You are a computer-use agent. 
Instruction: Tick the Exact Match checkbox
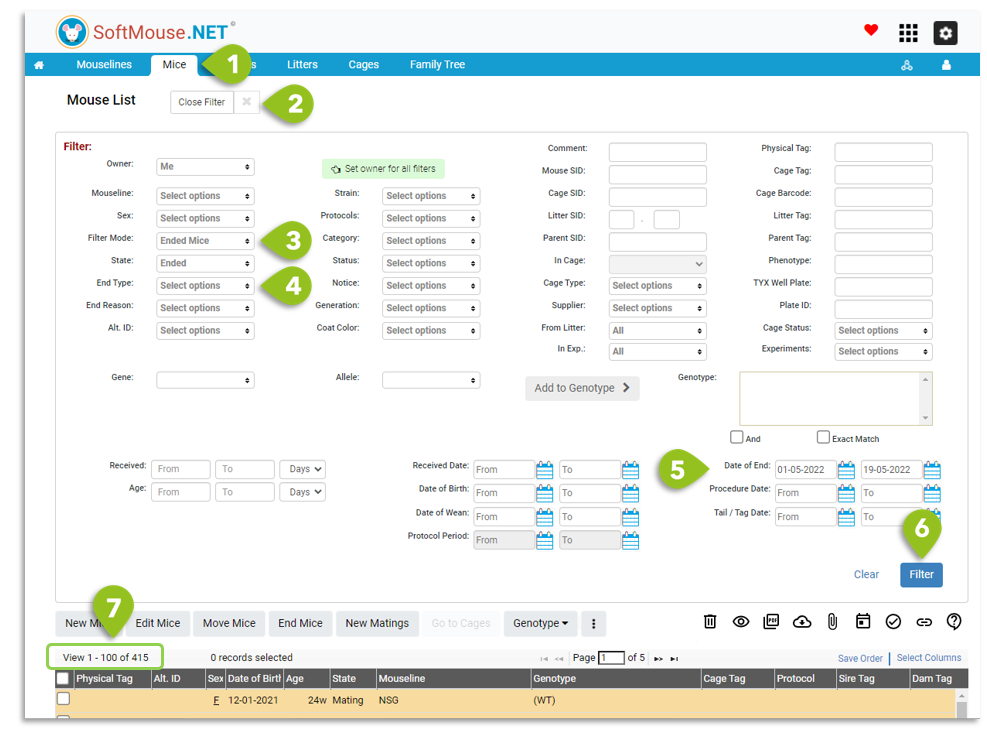click(x=823, y=437)
